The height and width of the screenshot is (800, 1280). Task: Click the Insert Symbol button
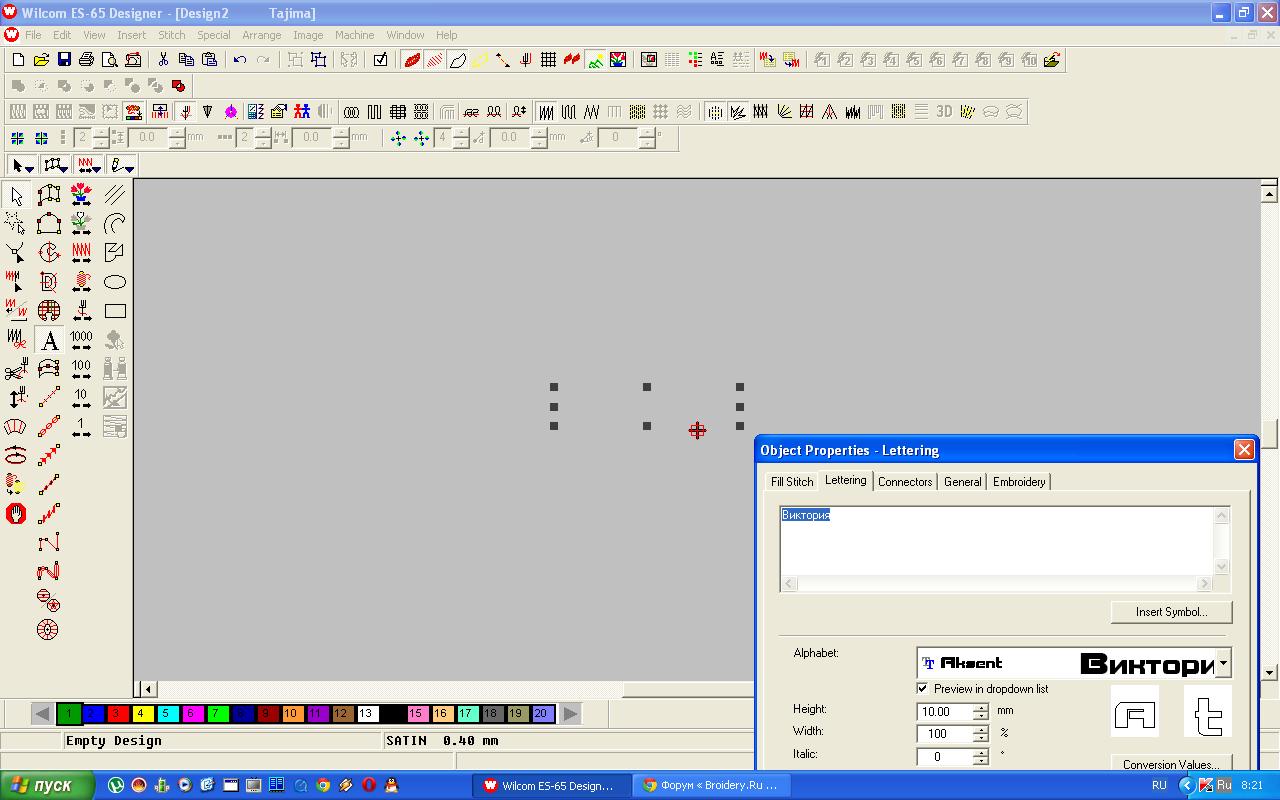[x=1170, y=612]
